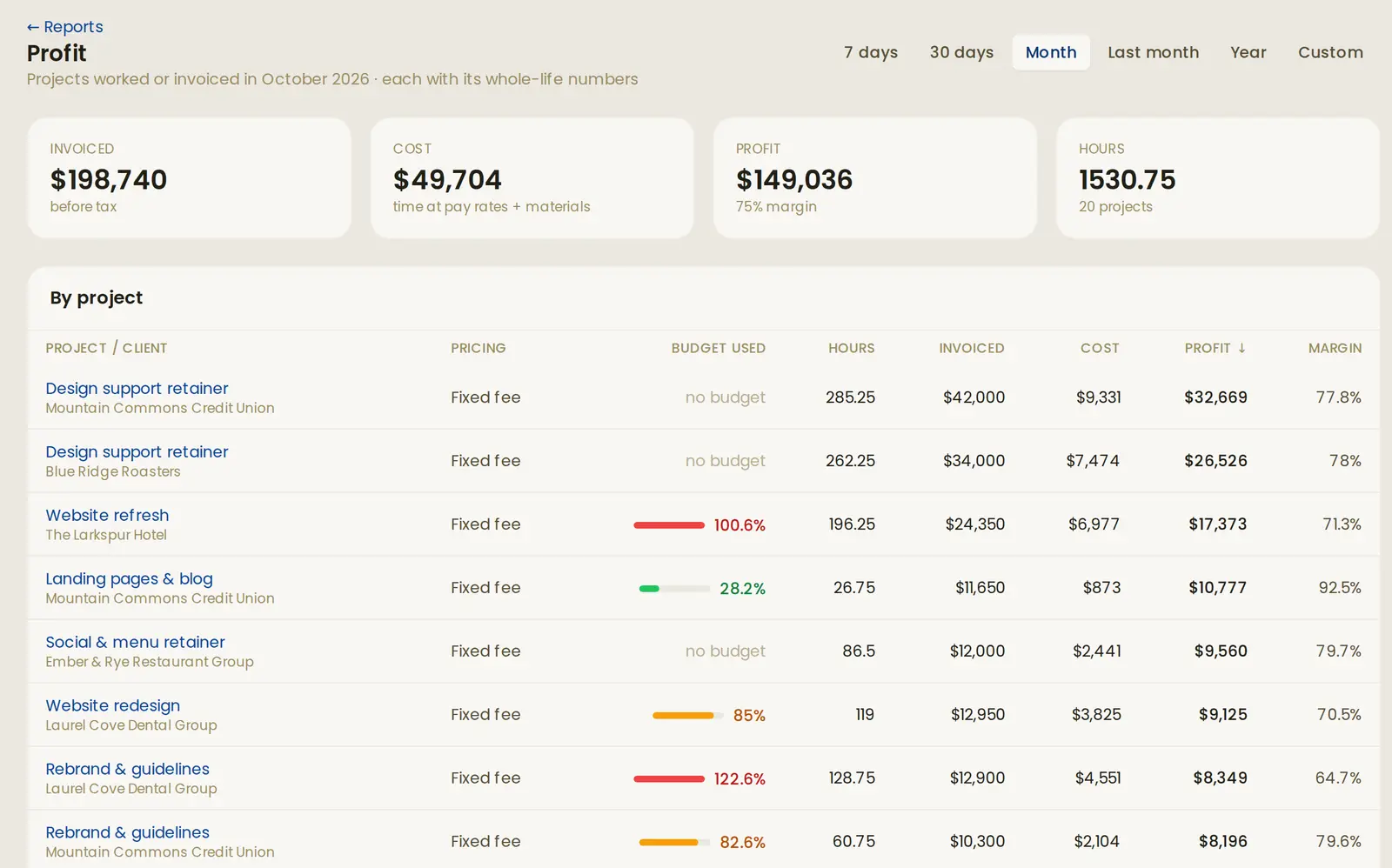Viewport: 1392px width, 868px height.
Task: Click the red 100.6% budget bar
Action: click(x=669, y=525)
